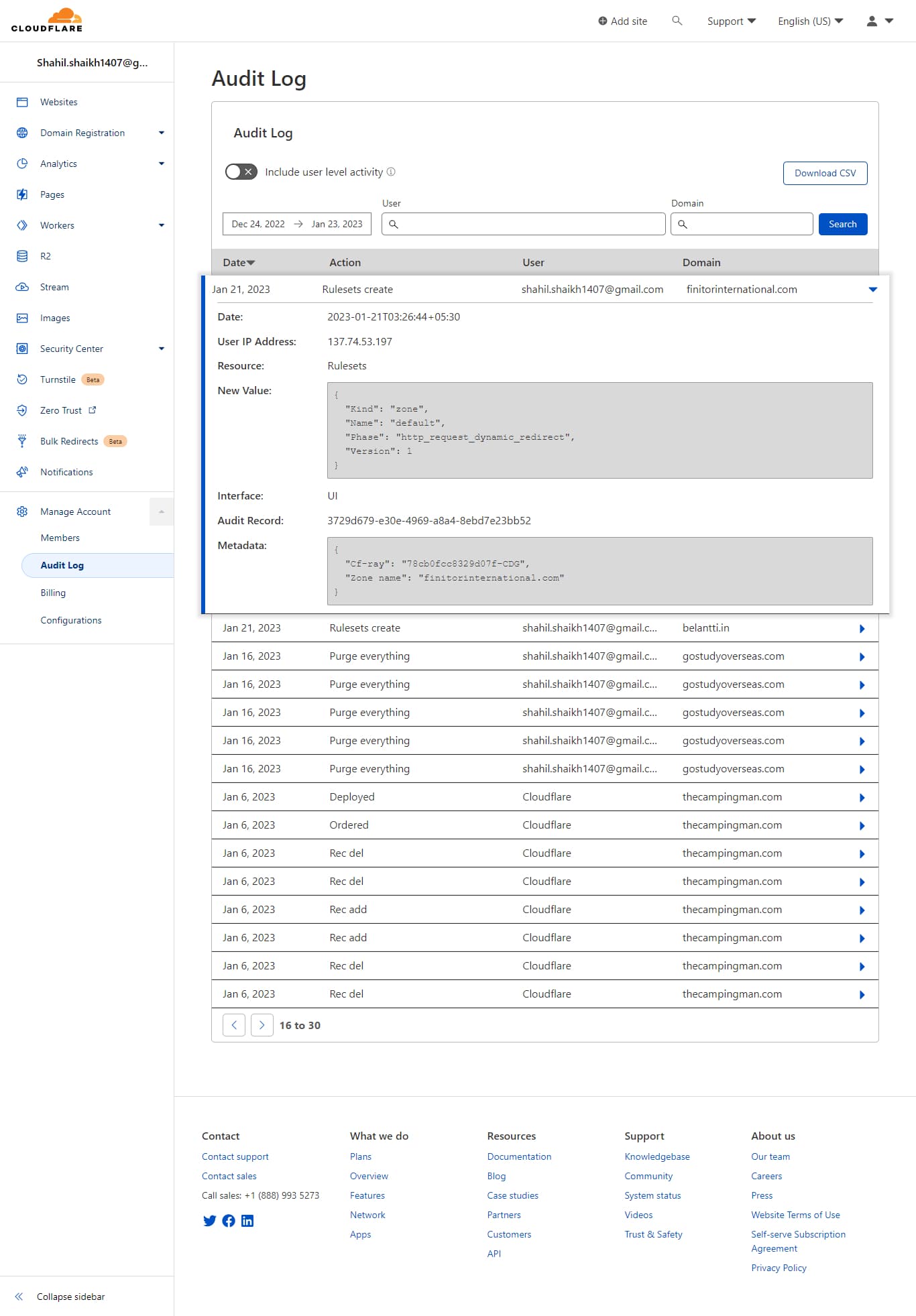Viewport: 916px width, 1316px height.
Task: Click the collapse sidebar double-chevron icon
Action: 19,1297
